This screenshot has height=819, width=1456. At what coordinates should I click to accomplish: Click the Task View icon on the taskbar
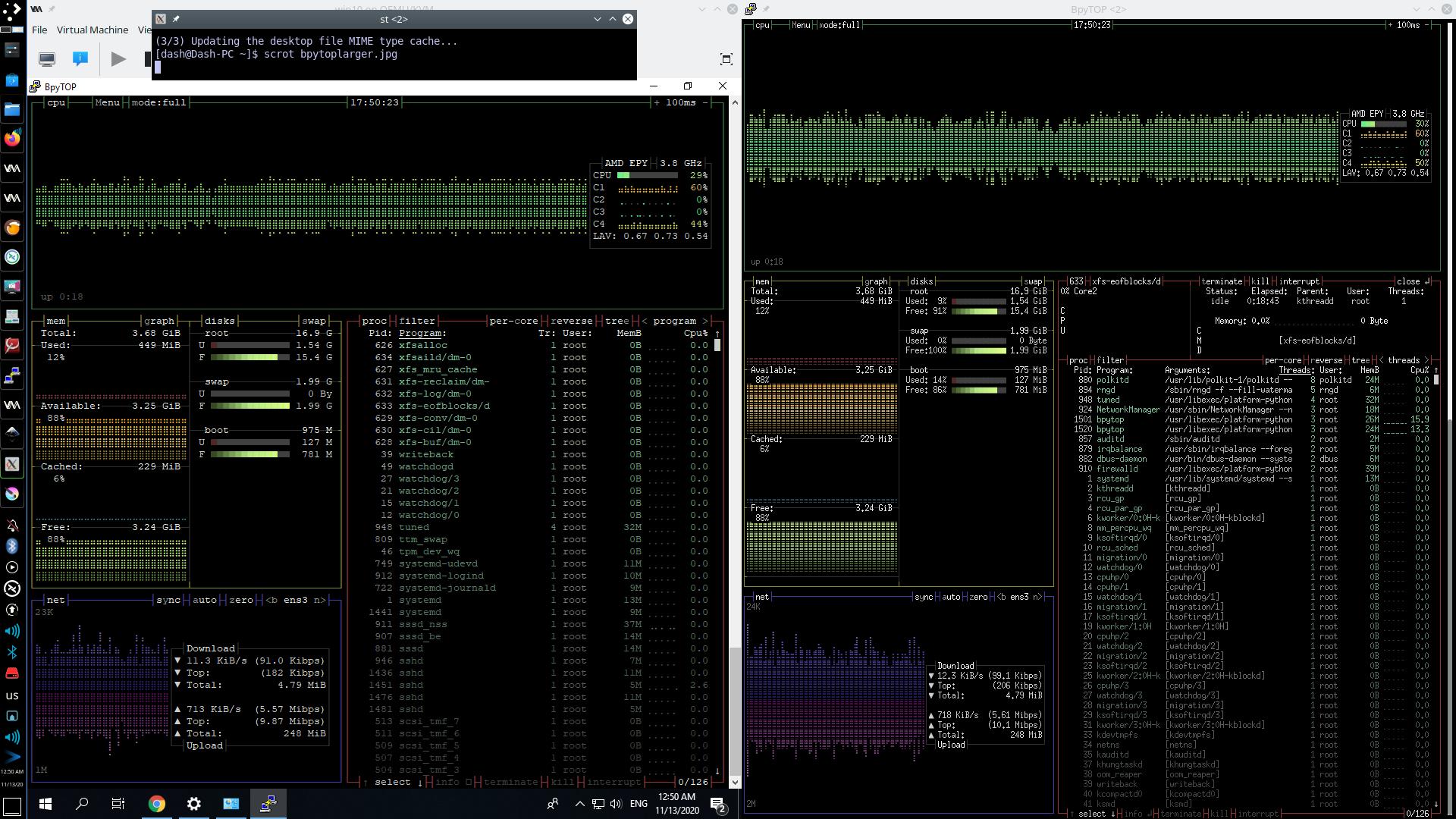(118, 804)
